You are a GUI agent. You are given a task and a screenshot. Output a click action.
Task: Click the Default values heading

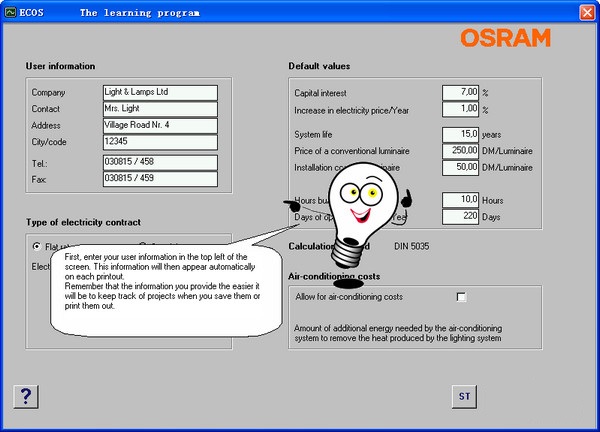click(319, 66)
